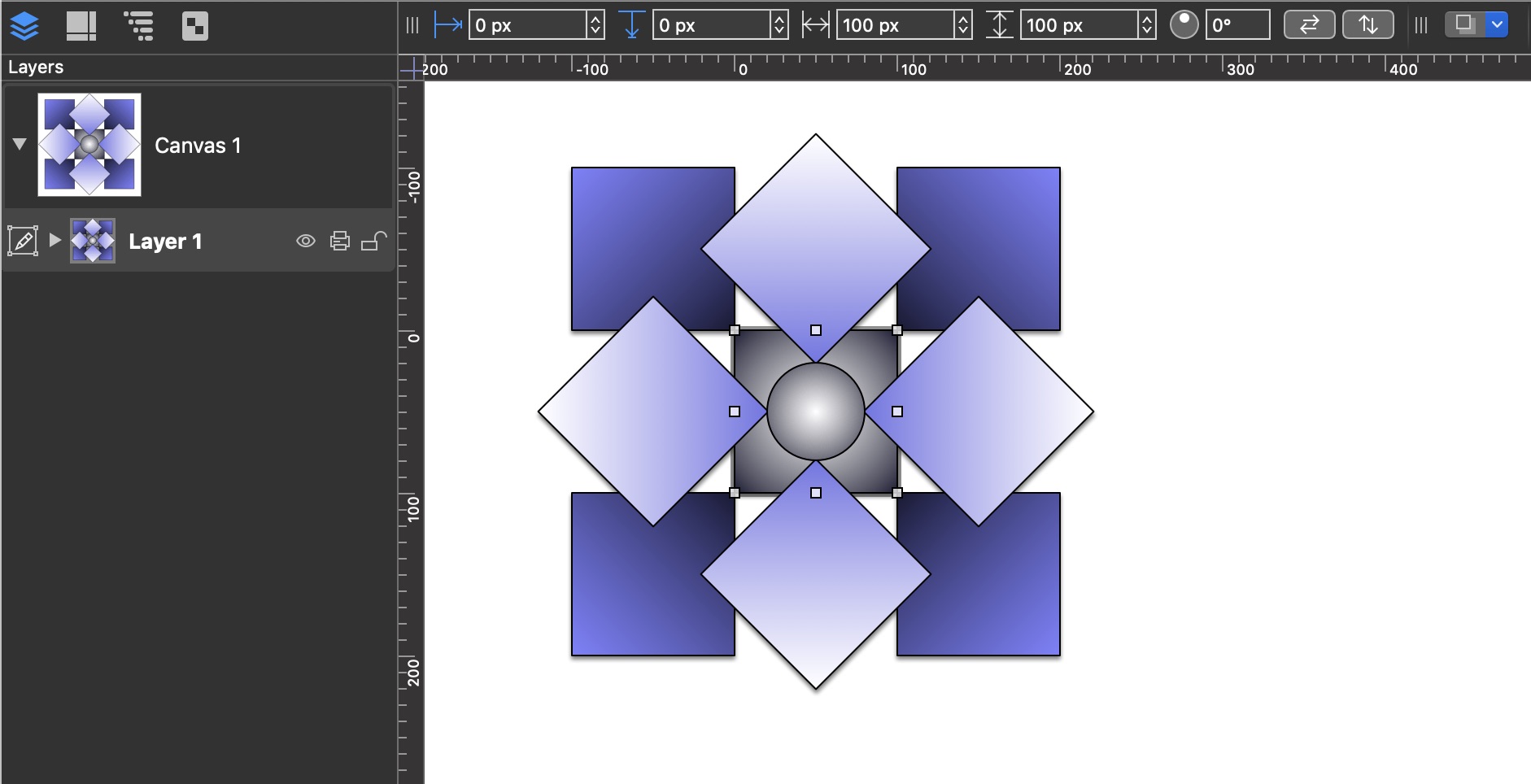Toggle Layer 1 lock icon
Viewport: 1531px width, 784px height.
coord(373,241)
